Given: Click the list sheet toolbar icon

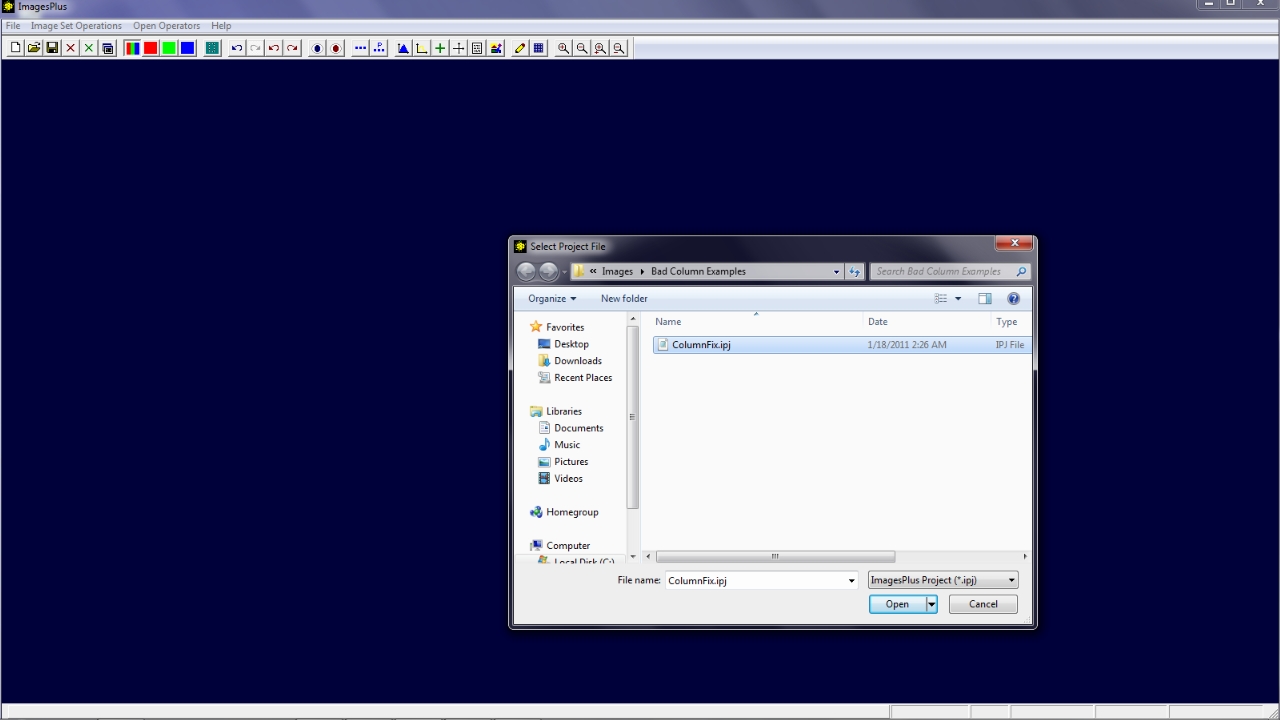Looking at the screenshot, I should (x=477, y=48).
